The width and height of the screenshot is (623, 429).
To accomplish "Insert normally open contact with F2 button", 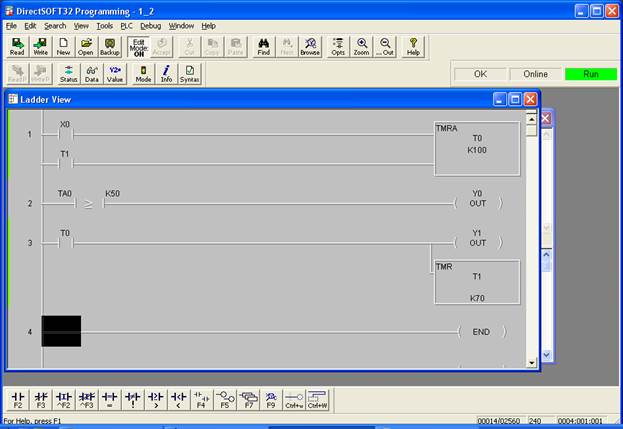I will pyautogui.click(x=18, y=399).
